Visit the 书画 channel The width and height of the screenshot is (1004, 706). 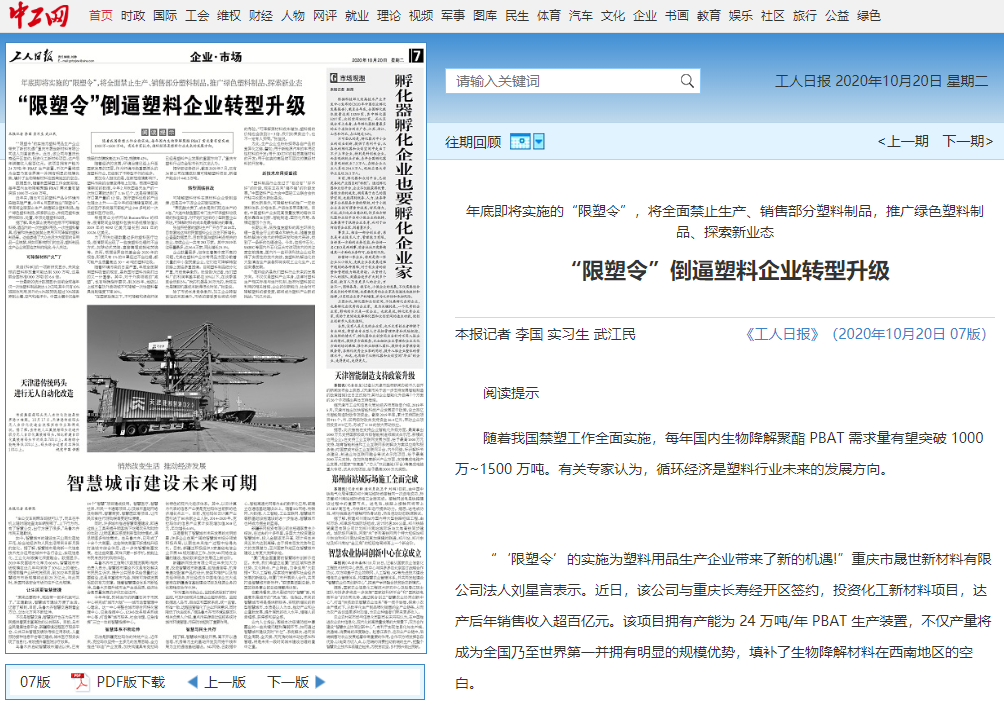[677, 15]
